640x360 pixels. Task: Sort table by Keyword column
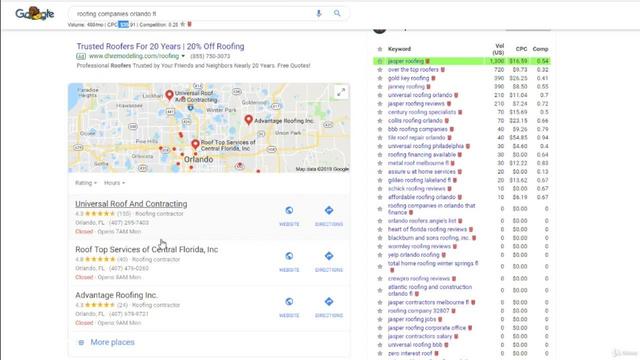(399, 49)
